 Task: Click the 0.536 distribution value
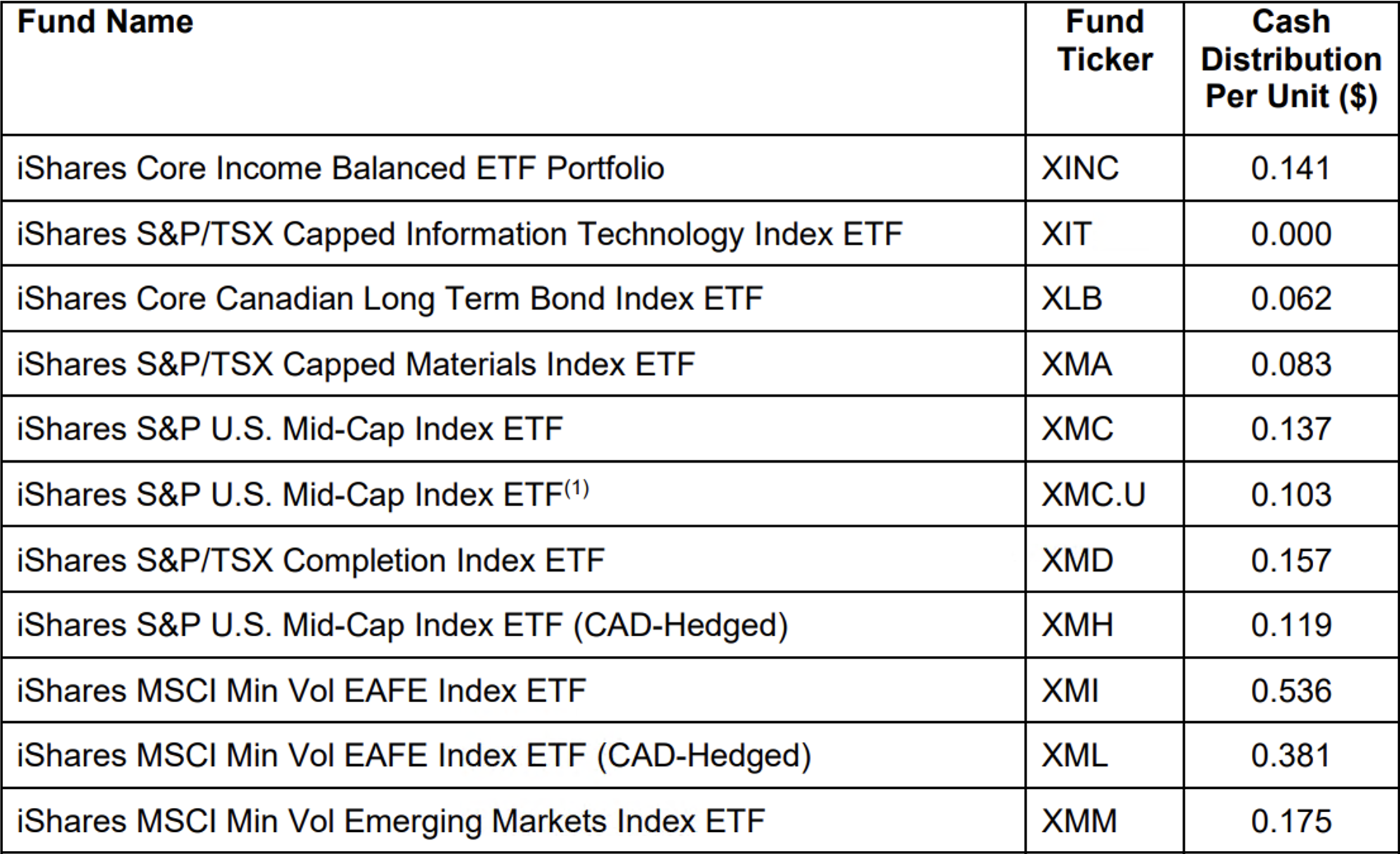pos(1291,691)
